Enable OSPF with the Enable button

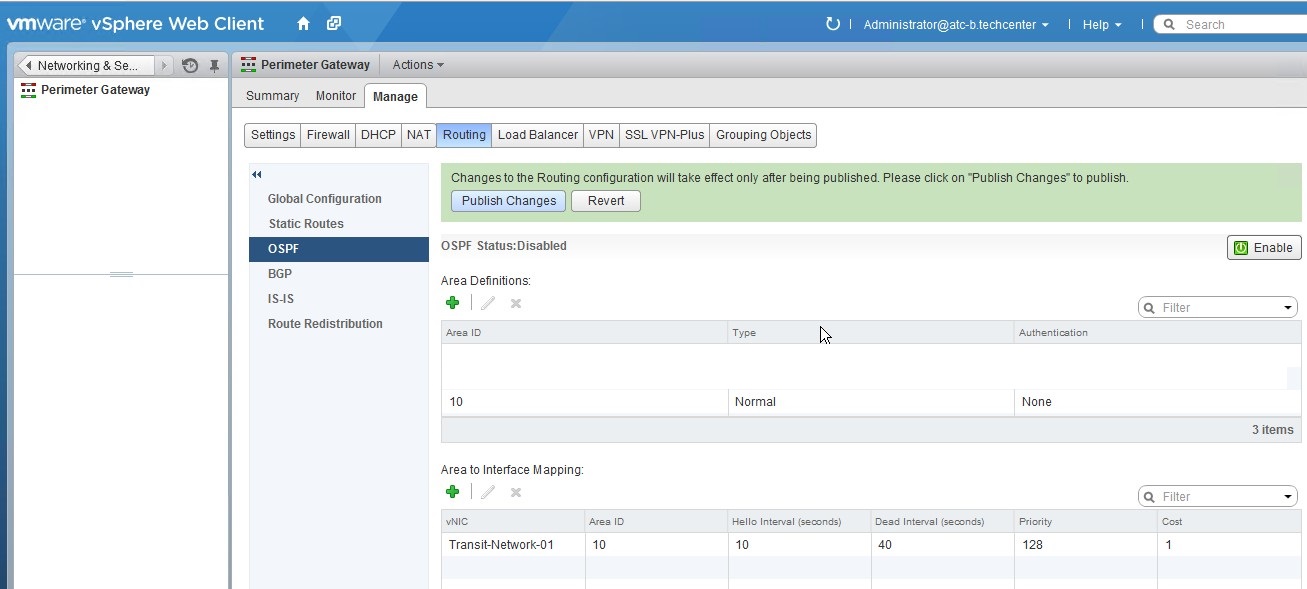pyautogui.click(x=1264, y=248)
